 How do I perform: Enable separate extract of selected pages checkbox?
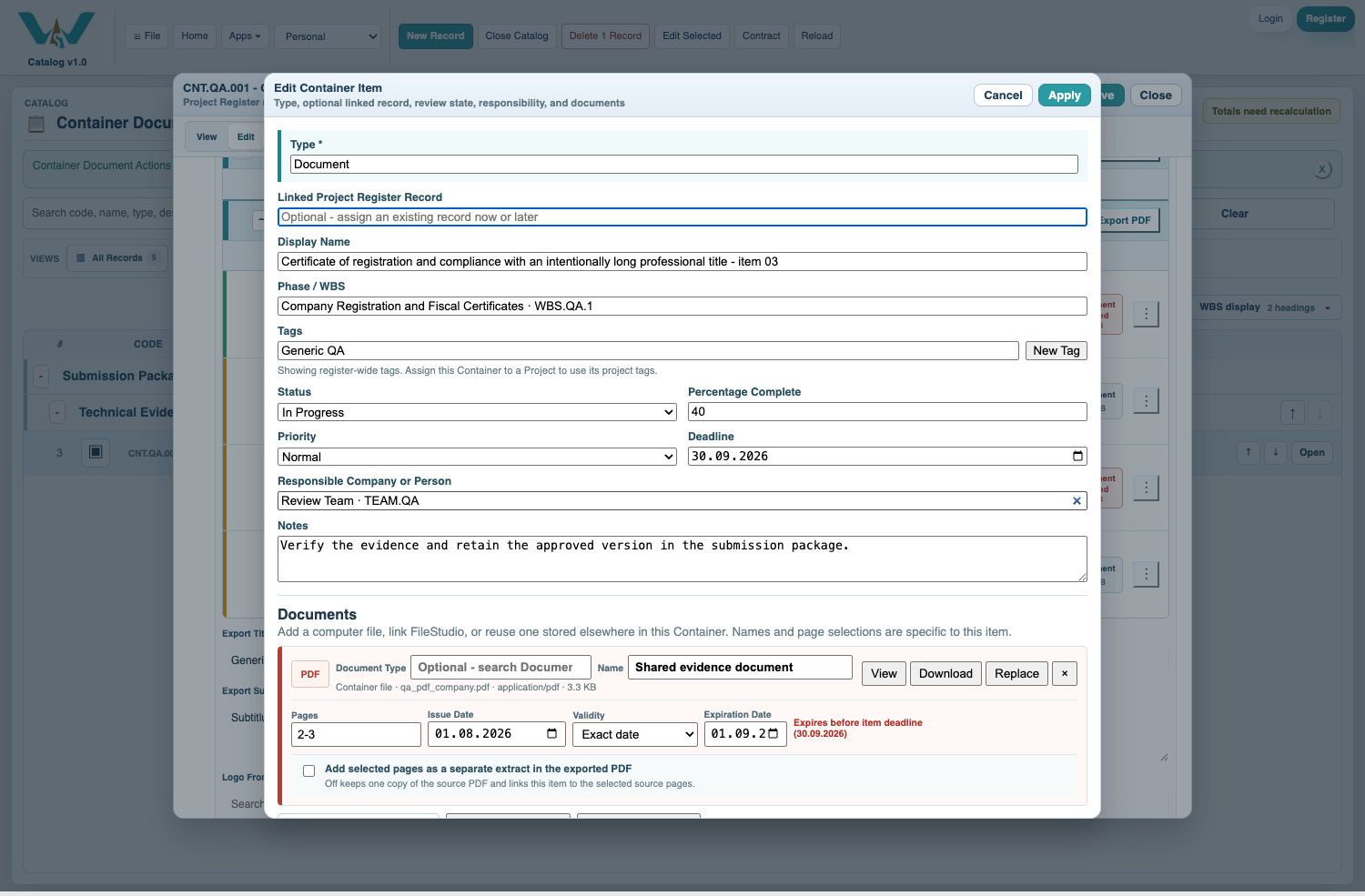coord(308,771)
